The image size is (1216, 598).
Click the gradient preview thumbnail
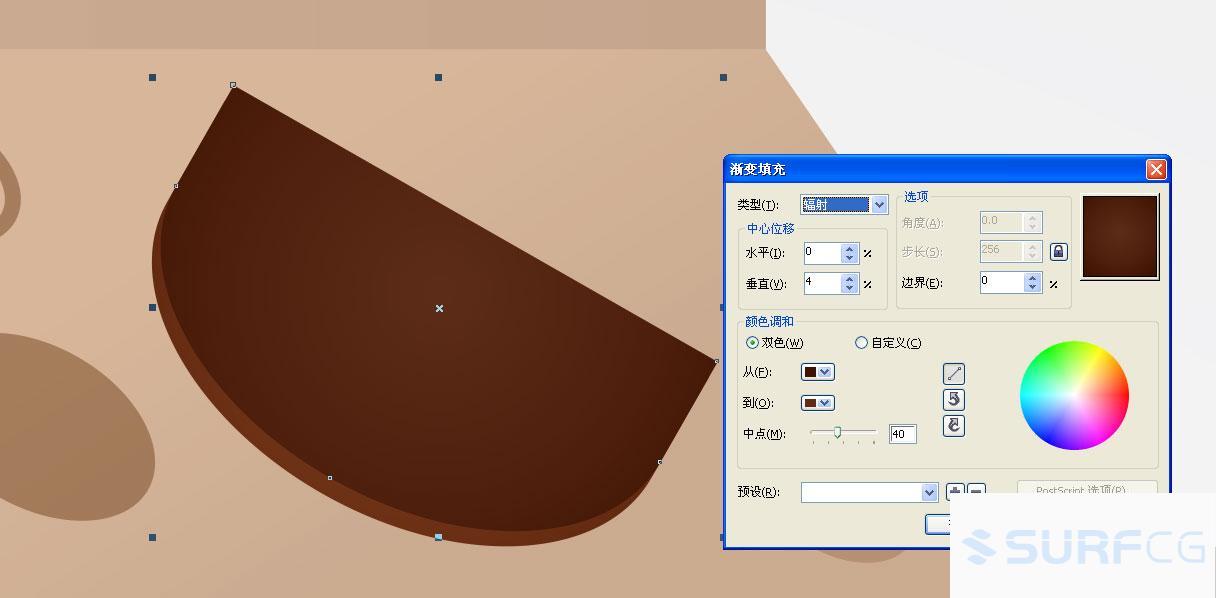pos(1119,236)
